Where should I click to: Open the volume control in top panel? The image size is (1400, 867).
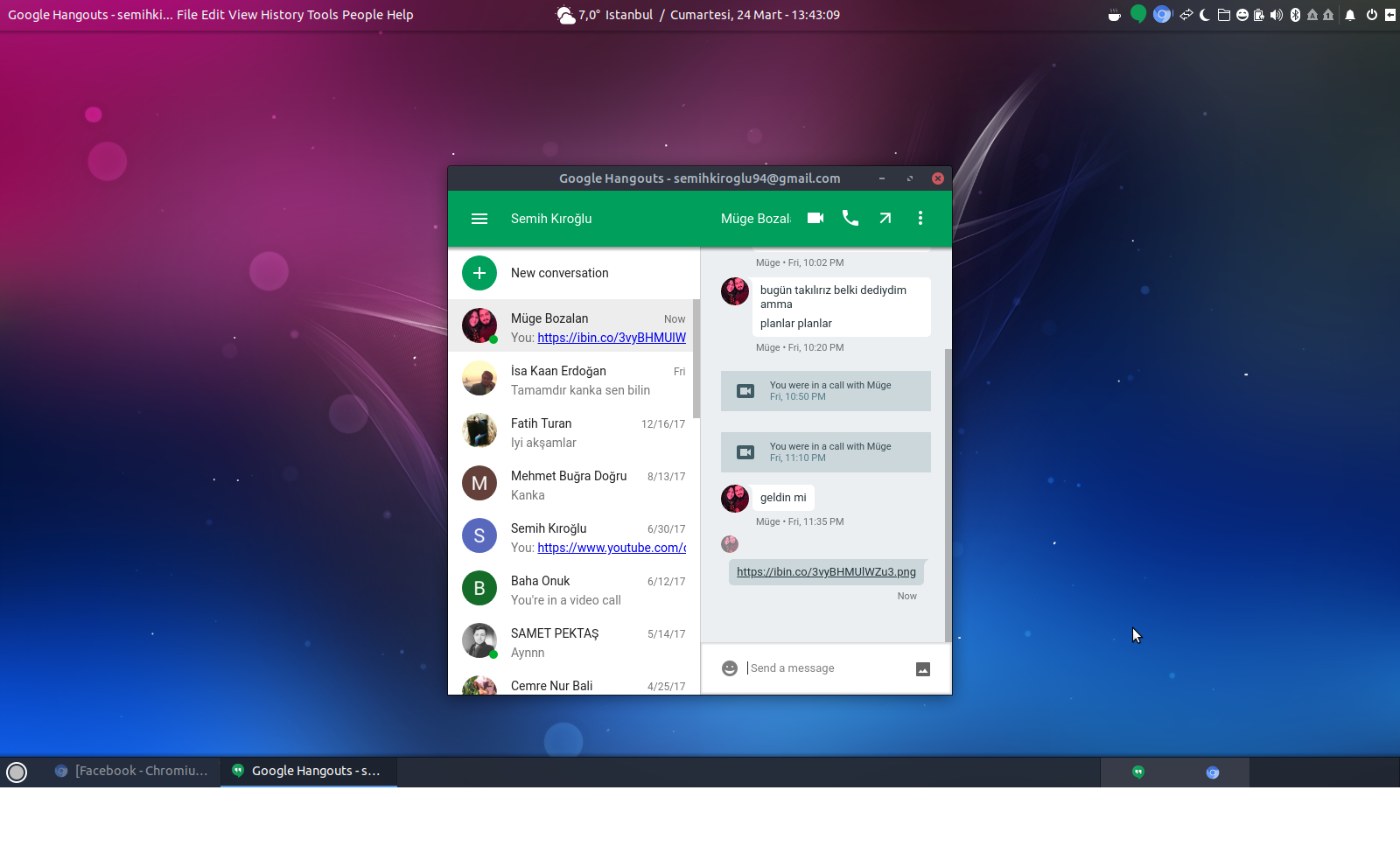(x=1277, y=15)
